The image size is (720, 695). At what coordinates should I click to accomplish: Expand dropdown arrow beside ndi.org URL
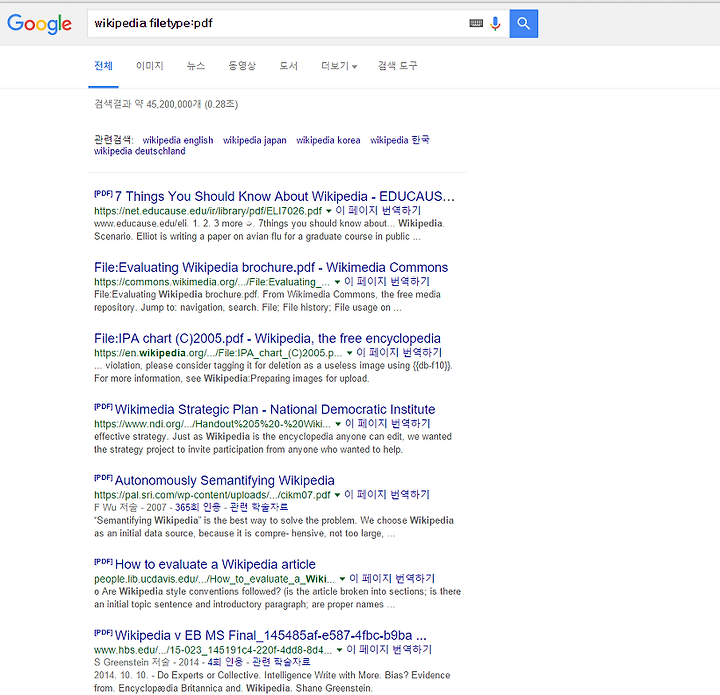[x=338, y=424]
